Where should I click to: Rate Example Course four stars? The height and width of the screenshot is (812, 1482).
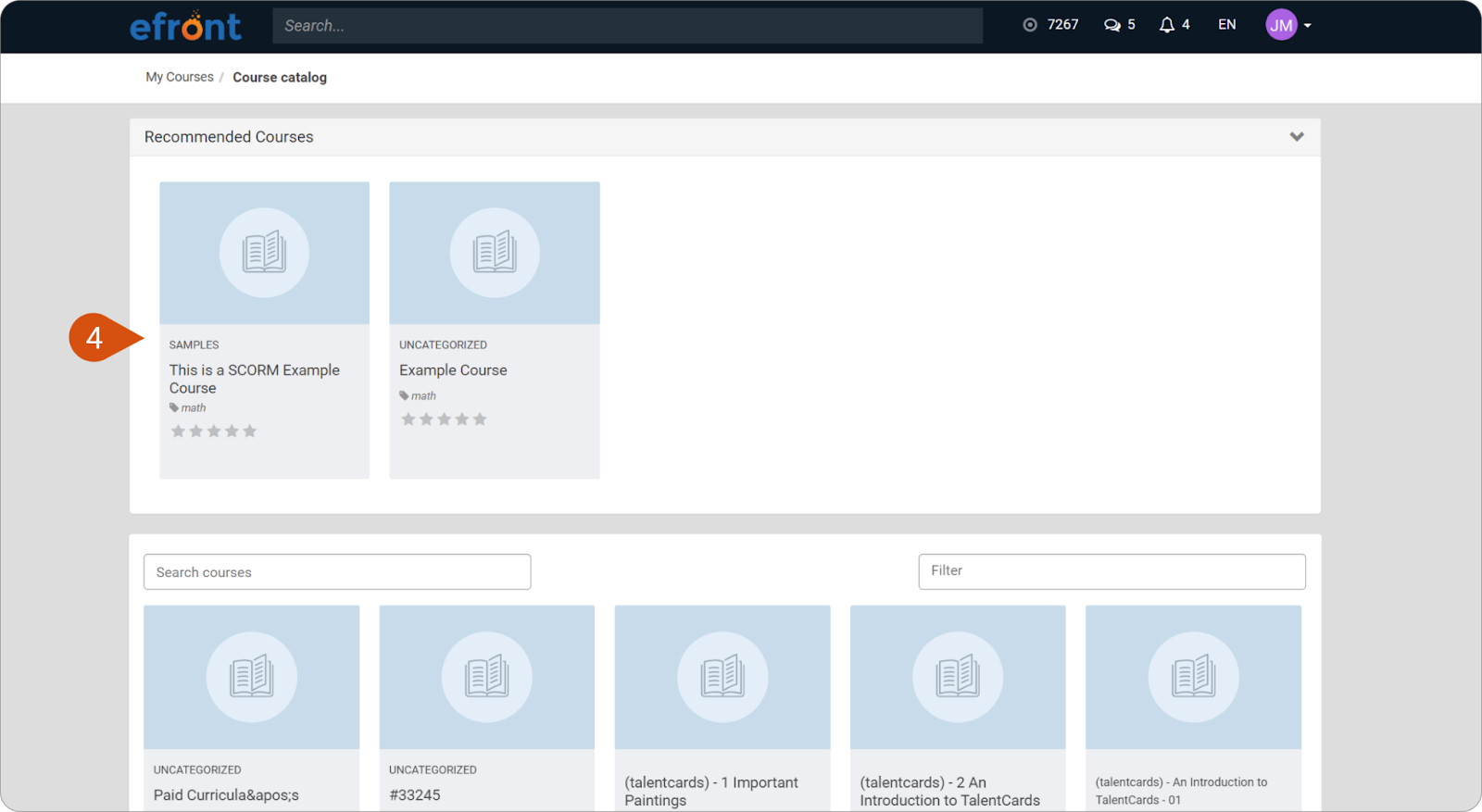461,419
